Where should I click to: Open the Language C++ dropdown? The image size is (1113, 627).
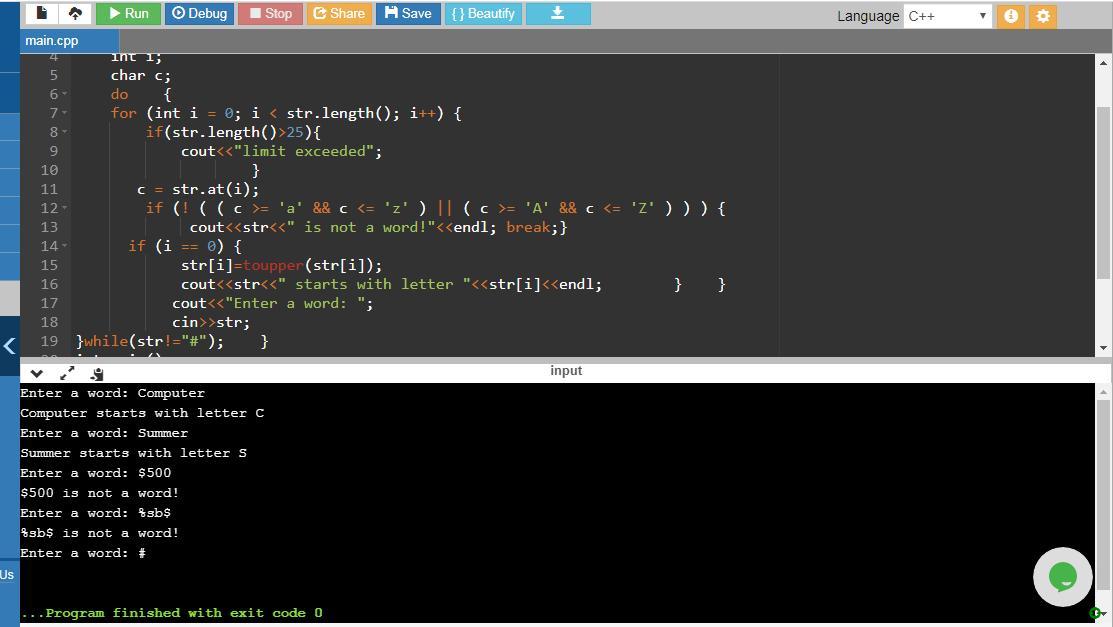[947, 16]
